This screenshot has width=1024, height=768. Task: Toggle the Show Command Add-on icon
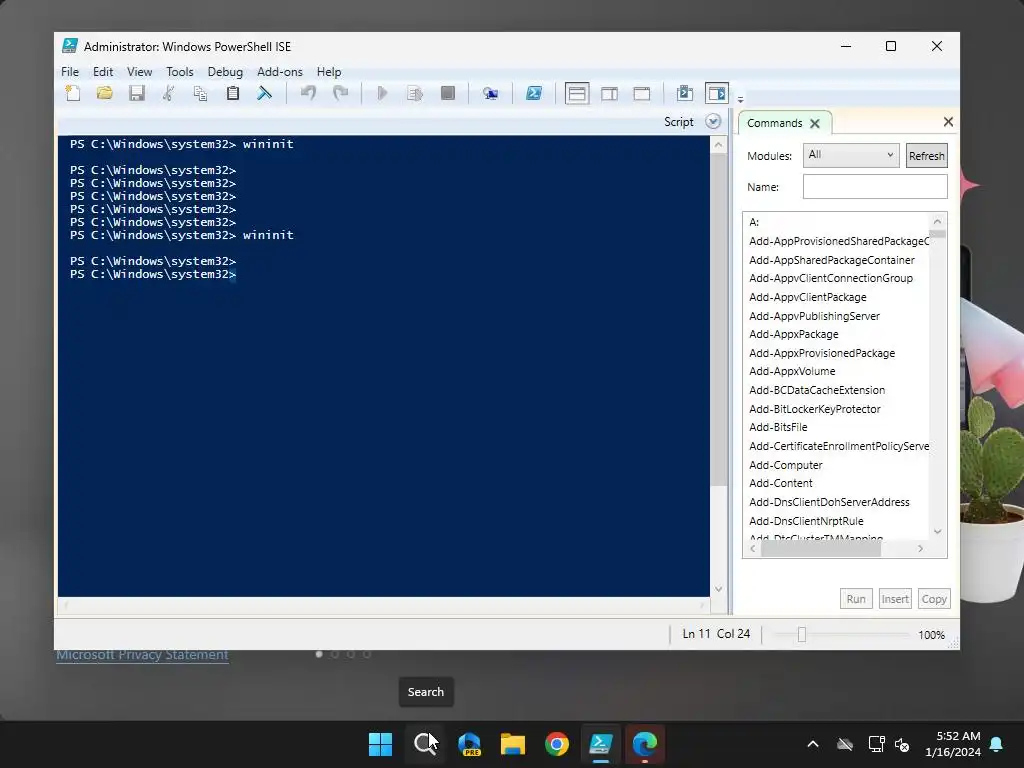[x=716, y=93]
